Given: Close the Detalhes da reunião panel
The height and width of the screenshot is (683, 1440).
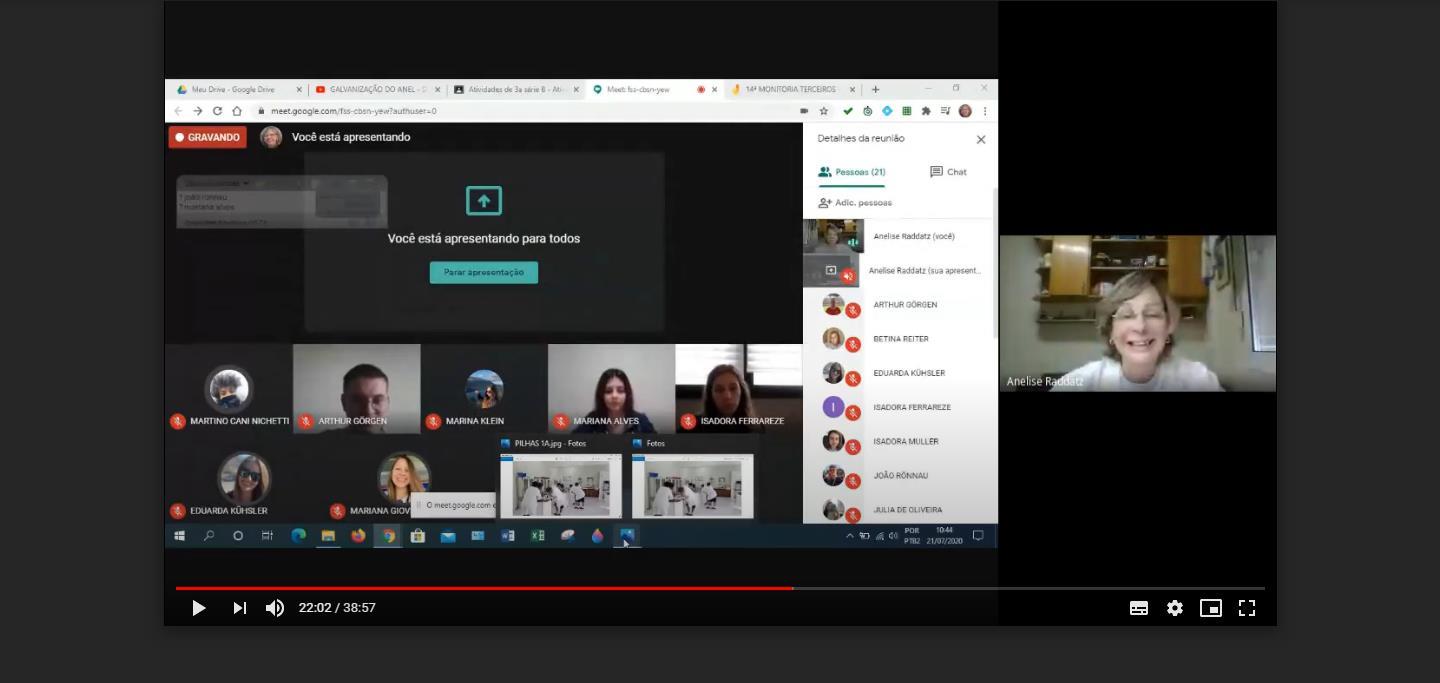Looking at the screenshot, I should pyautogui.click(x=980, y=140).
